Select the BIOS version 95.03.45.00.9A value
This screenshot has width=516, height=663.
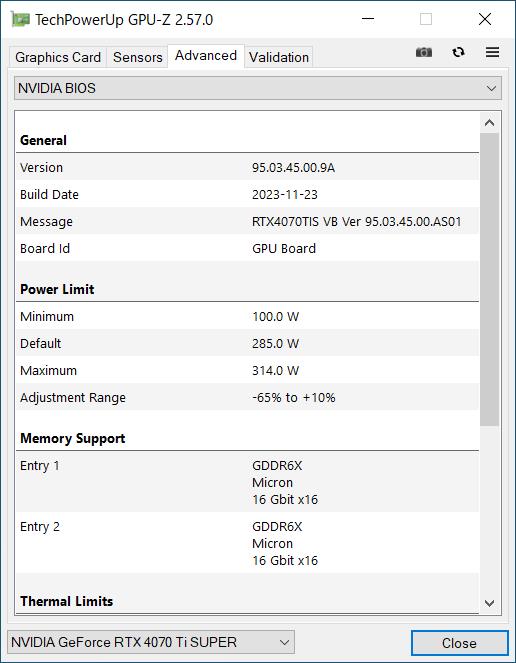tap(294, 168)
